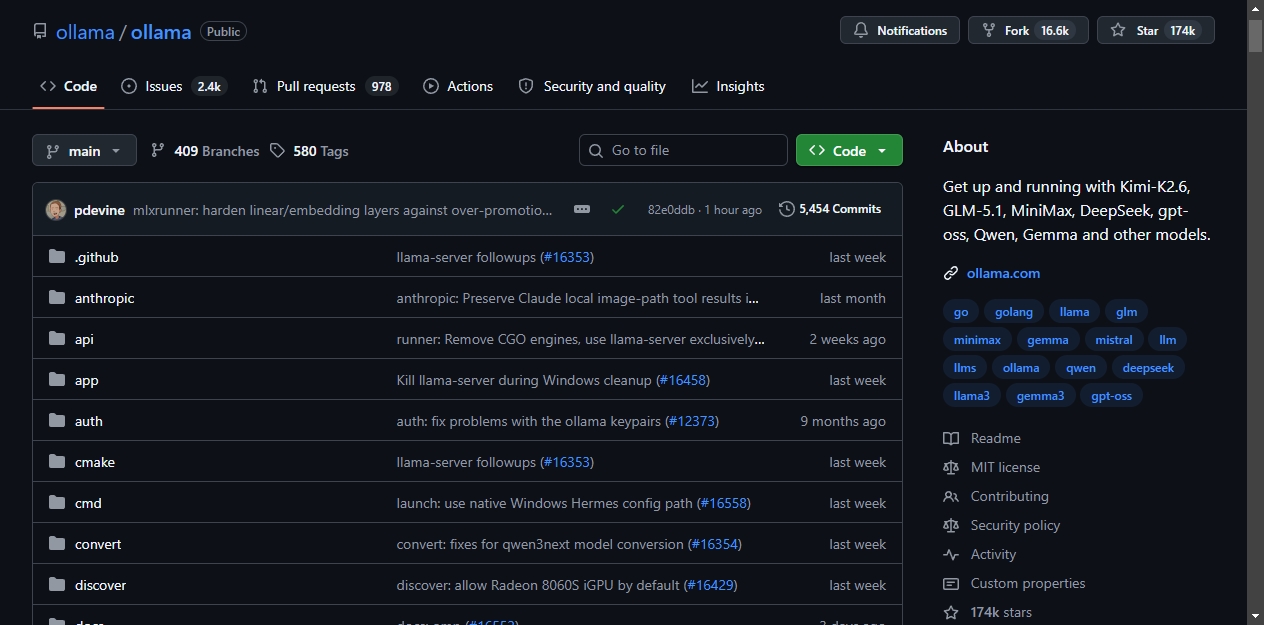1264x625 pixels.
Task: Open the discover folder
Action: [101, 585]
